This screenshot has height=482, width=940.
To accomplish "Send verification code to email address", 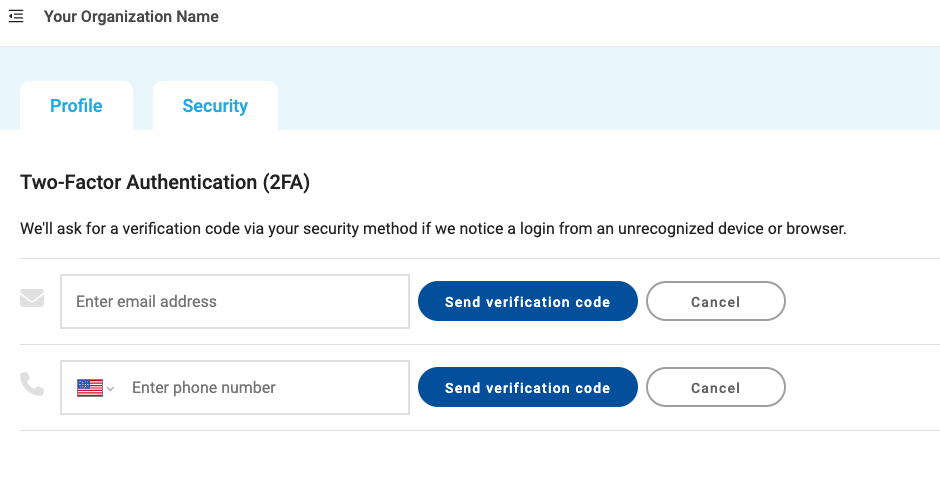I will pos(527,302).
